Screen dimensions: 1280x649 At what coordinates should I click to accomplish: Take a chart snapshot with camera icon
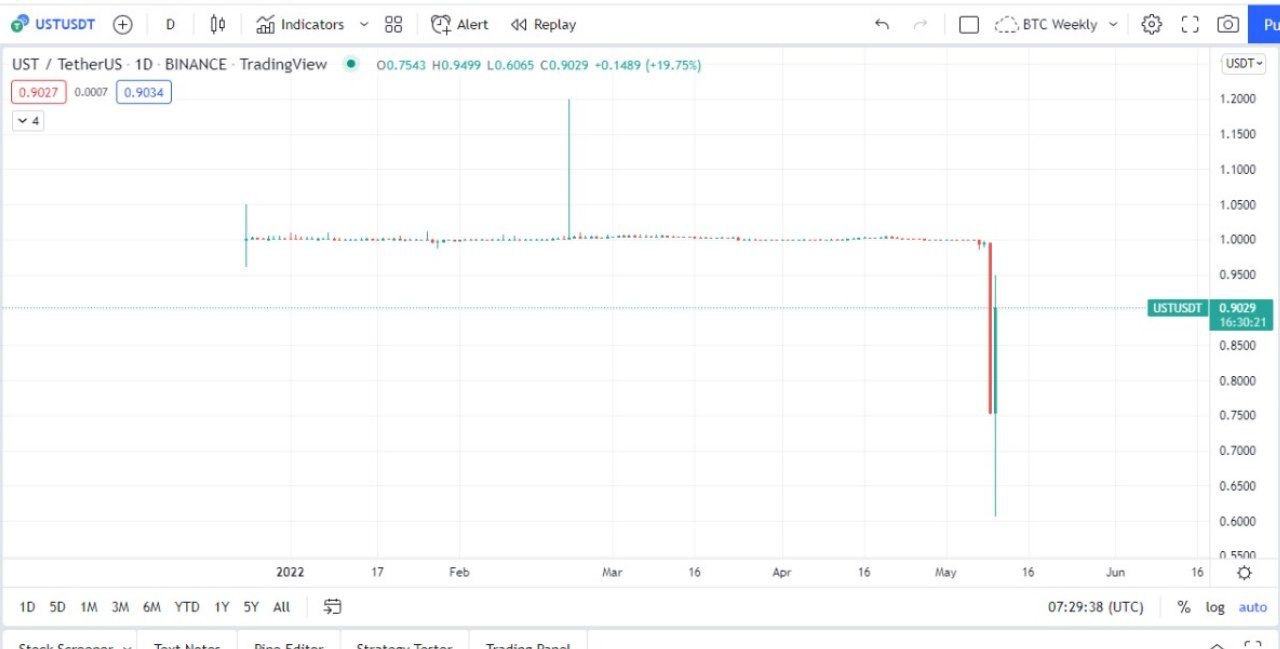pyautogui.click(x=1228, y=24)
